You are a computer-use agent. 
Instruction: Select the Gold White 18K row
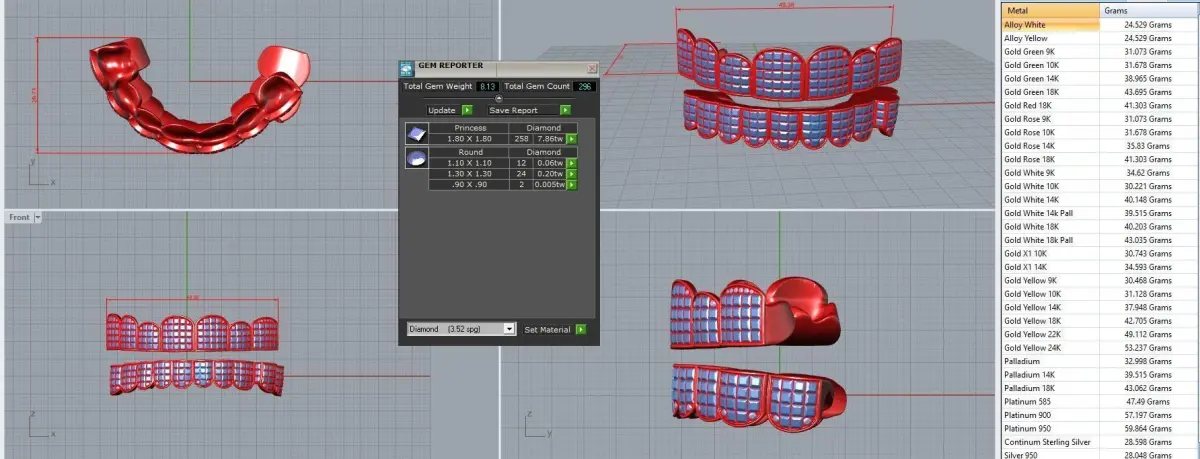[1100, 227]
